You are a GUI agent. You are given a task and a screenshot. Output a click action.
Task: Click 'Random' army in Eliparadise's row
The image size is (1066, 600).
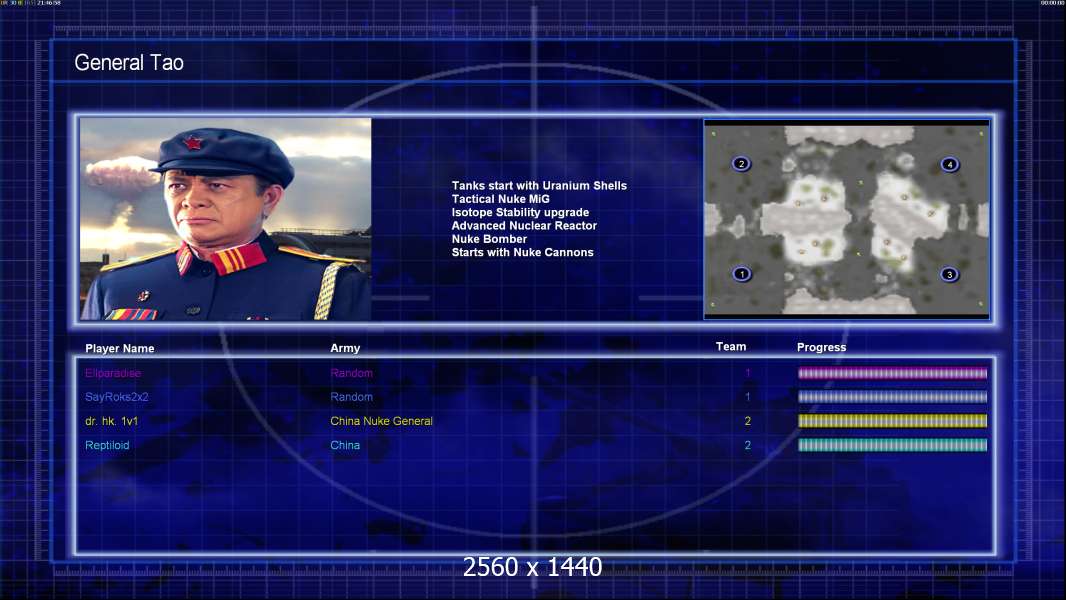coord(351,373)
